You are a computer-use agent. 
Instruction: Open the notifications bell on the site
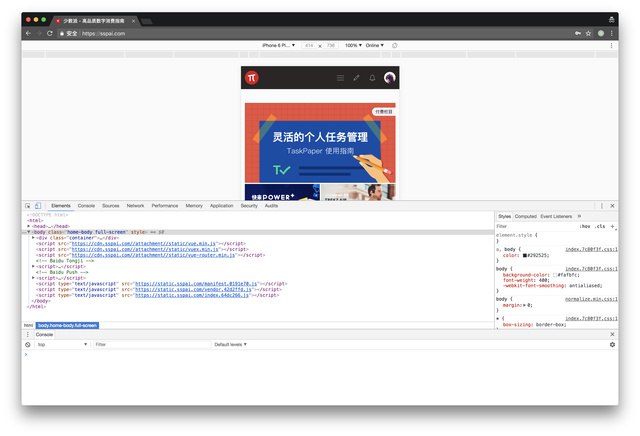[372, 78]
